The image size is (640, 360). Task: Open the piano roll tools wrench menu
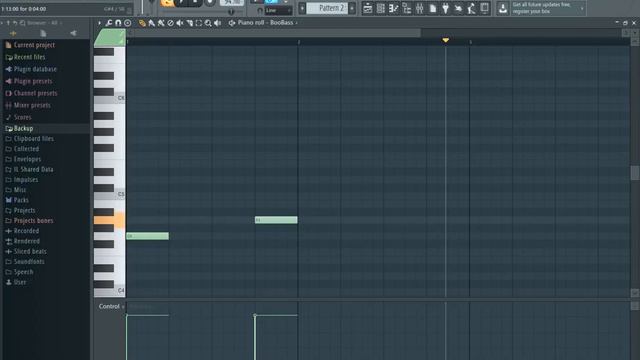[109, 23]
